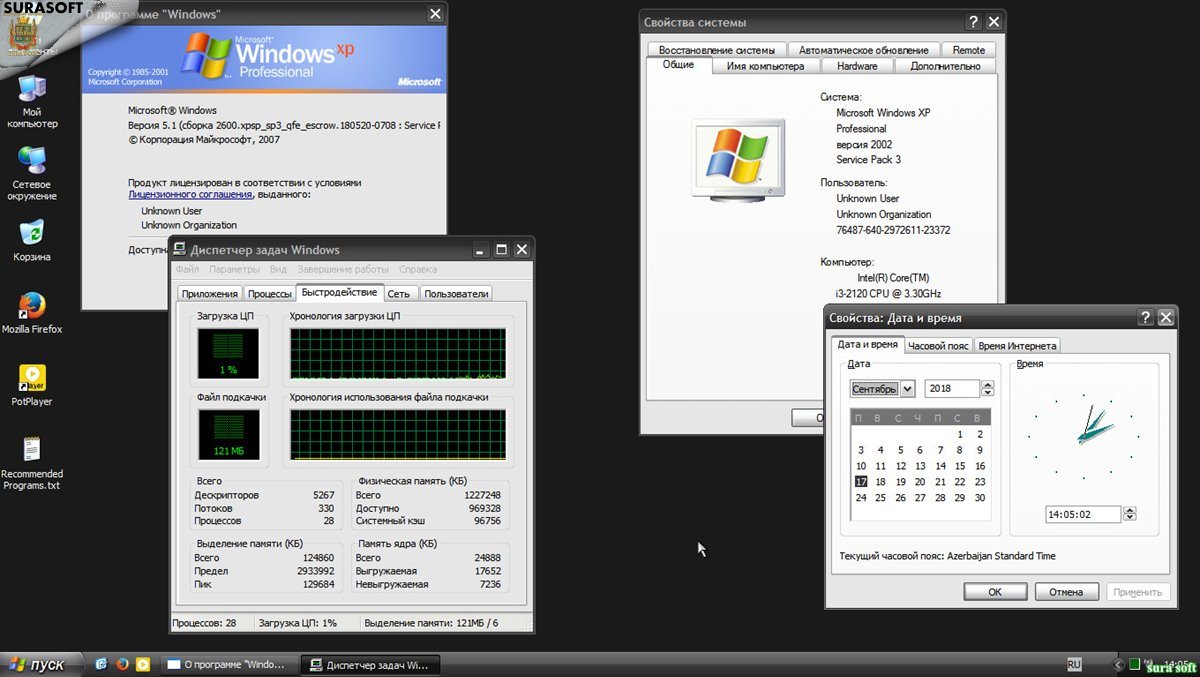Click the 2018 year field
Image resolution: width=1200 pixels, height=677 pixels.
tap(952, 389)
